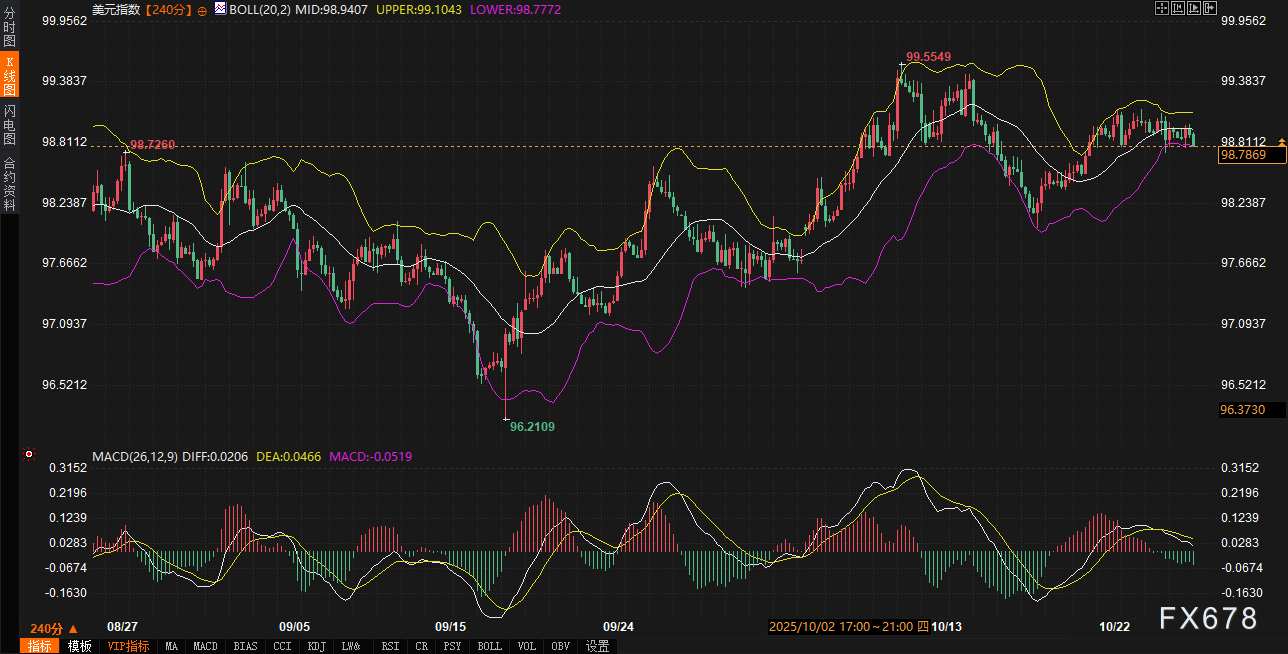The width and height of the screenshot is (1288, 654).
Task: Click the orange circle icon beside 240分 title
Action: point(202,10)
